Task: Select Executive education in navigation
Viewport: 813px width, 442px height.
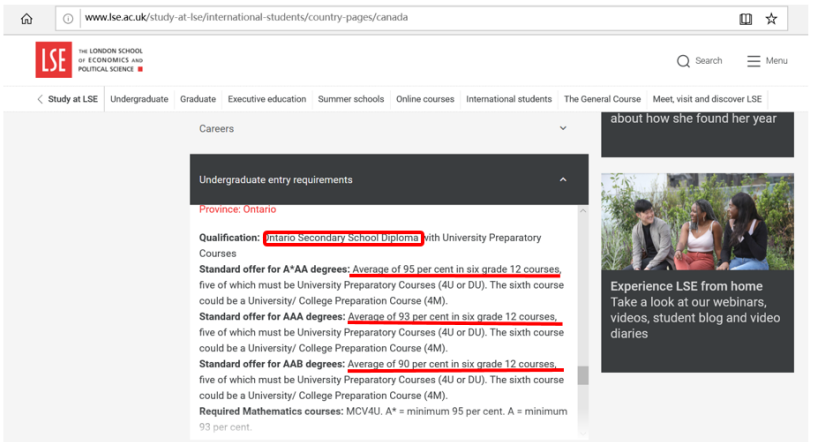Action: [x=267, y=99]
